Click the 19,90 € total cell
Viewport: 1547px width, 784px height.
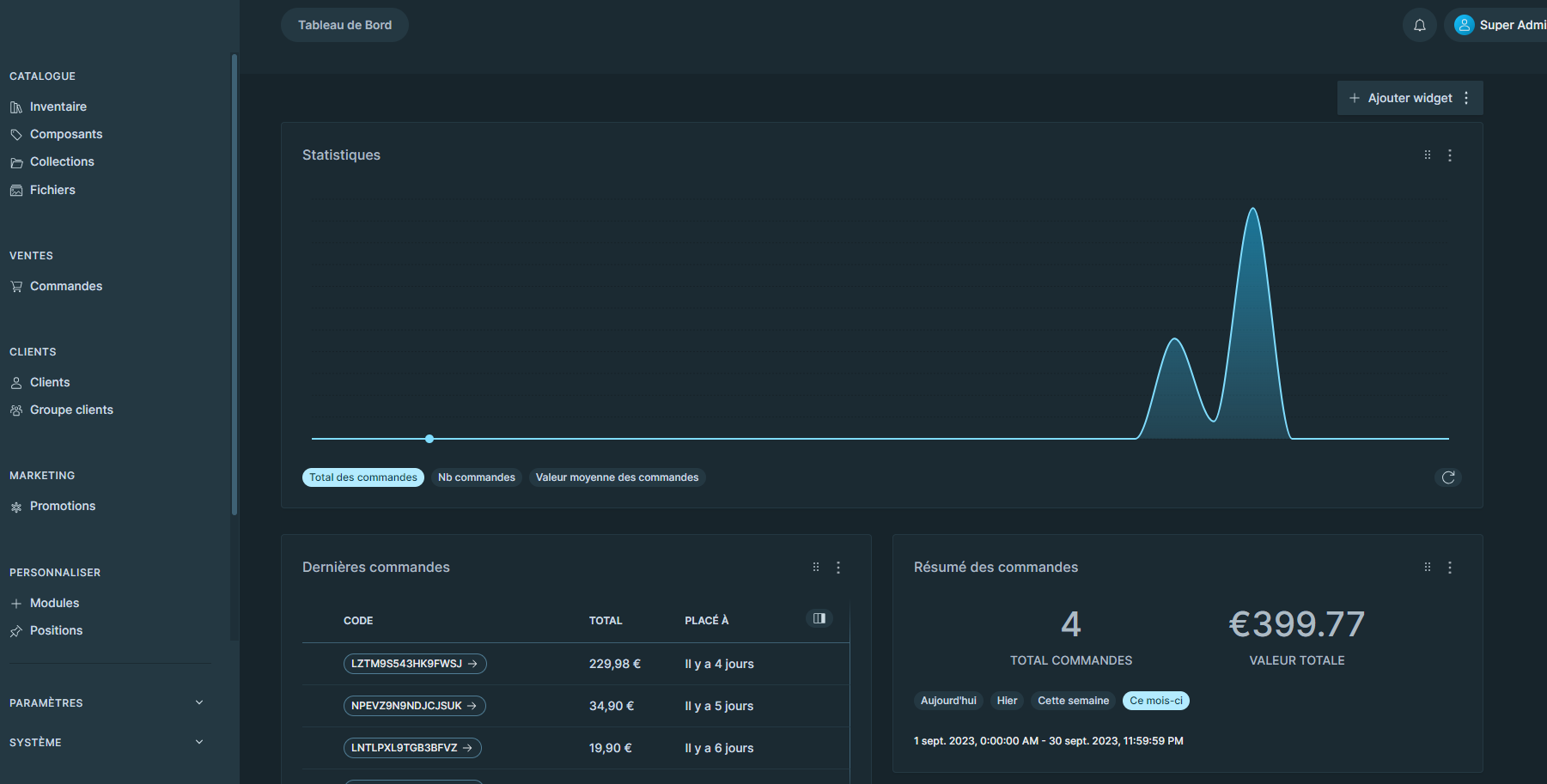611,748
